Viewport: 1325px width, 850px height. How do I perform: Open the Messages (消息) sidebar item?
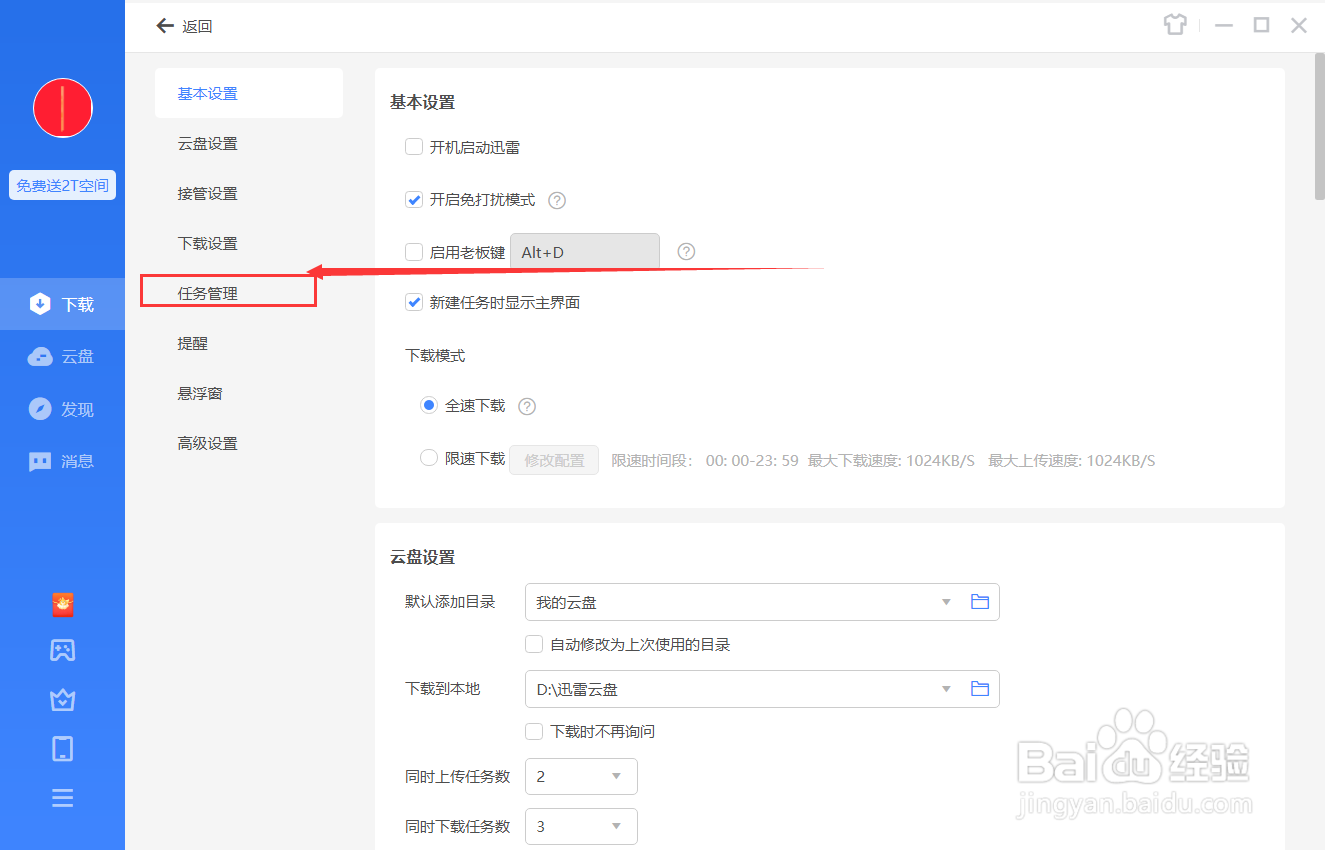point(62,461)
